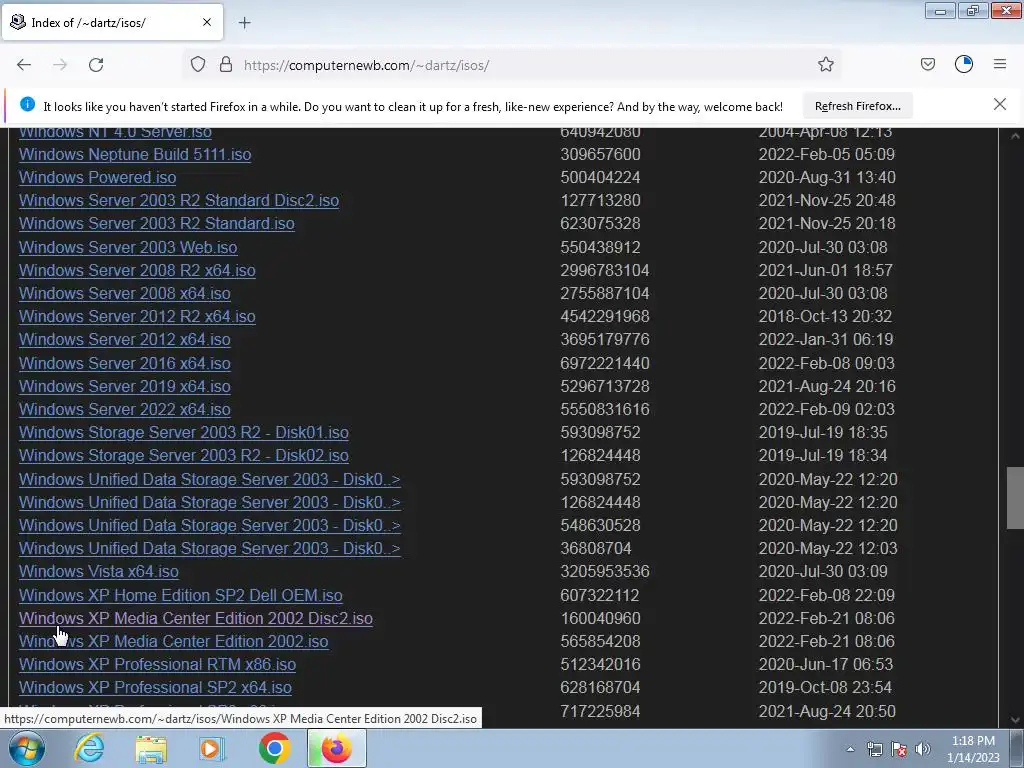
Task: Open Windows Server 2003 R2 Standard.iso link
Action: click(157, 223)
